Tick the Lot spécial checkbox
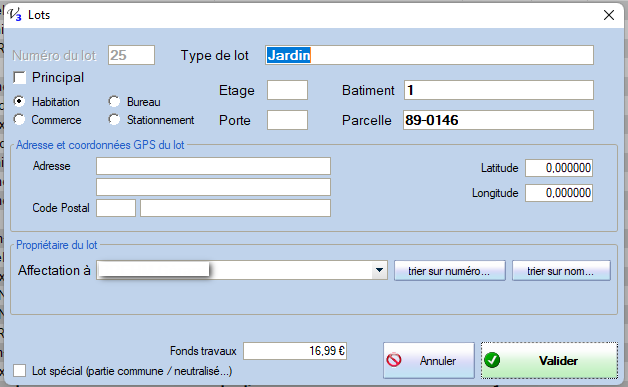 pos(19,371)
